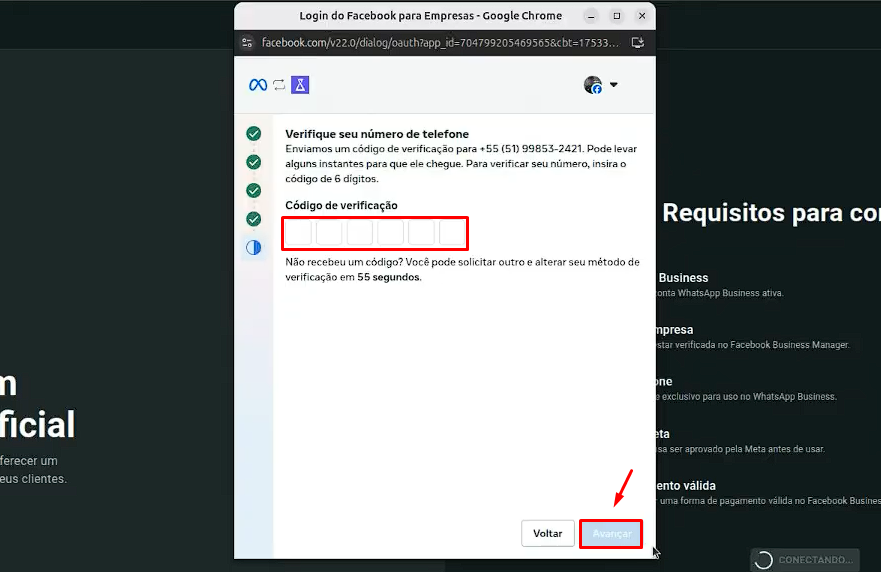
Task: Click the fourth completed step checkmark
Action: (x=254, y=219)
